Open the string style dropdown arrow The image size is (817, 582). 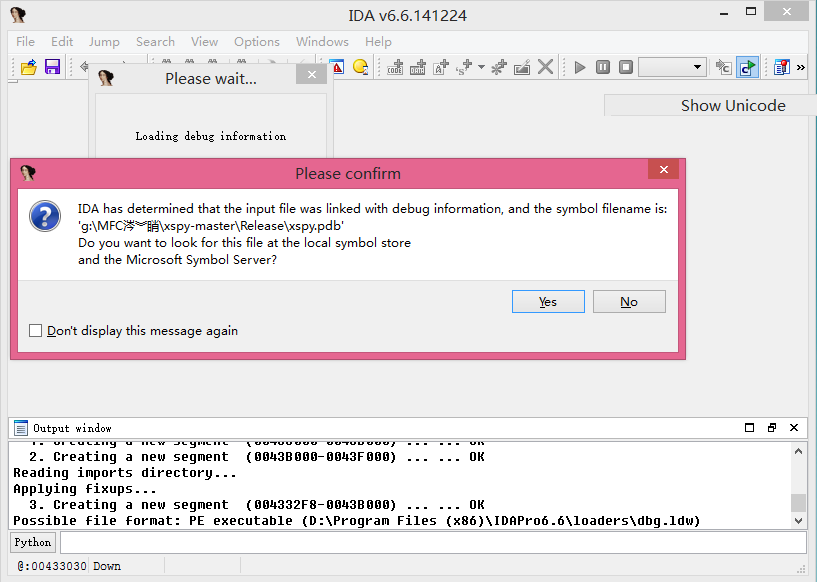pos(481,67)
